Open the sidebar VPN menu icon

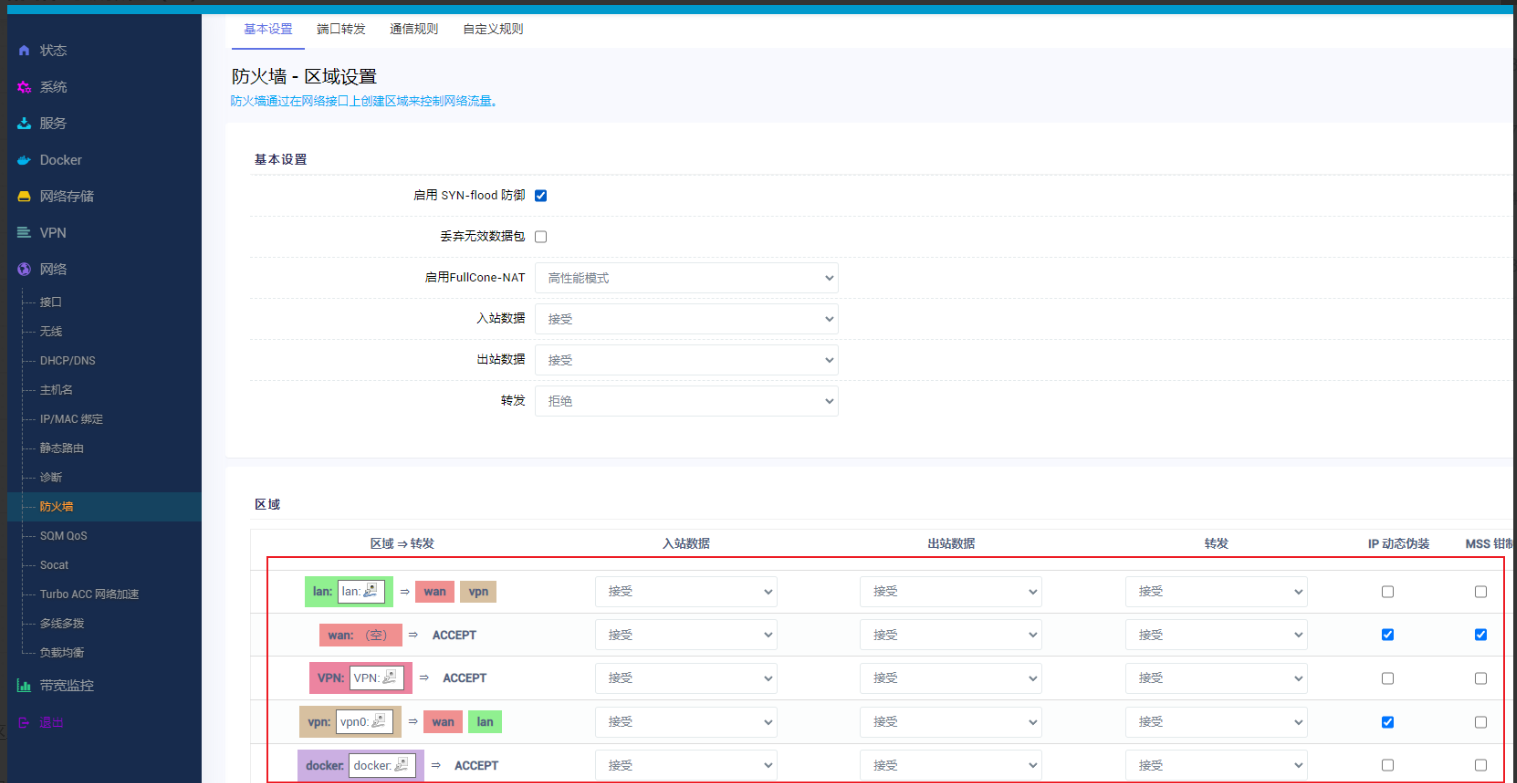pyautogui.click(x=24, y=233)
